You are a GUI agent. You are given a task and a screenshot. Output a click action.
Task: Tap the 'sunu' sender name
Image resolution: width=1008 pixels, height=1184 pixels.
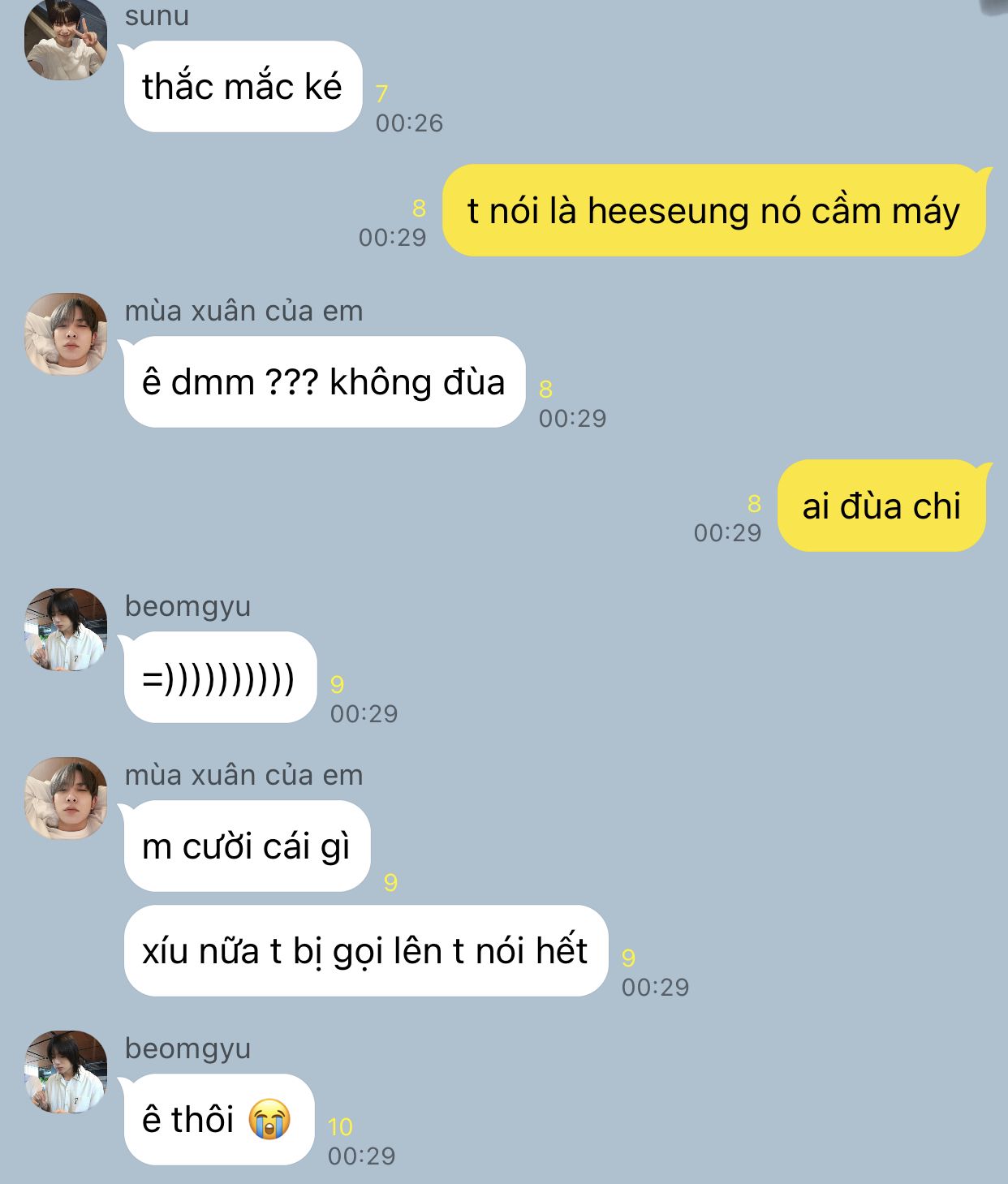click(x=157, y=15)
